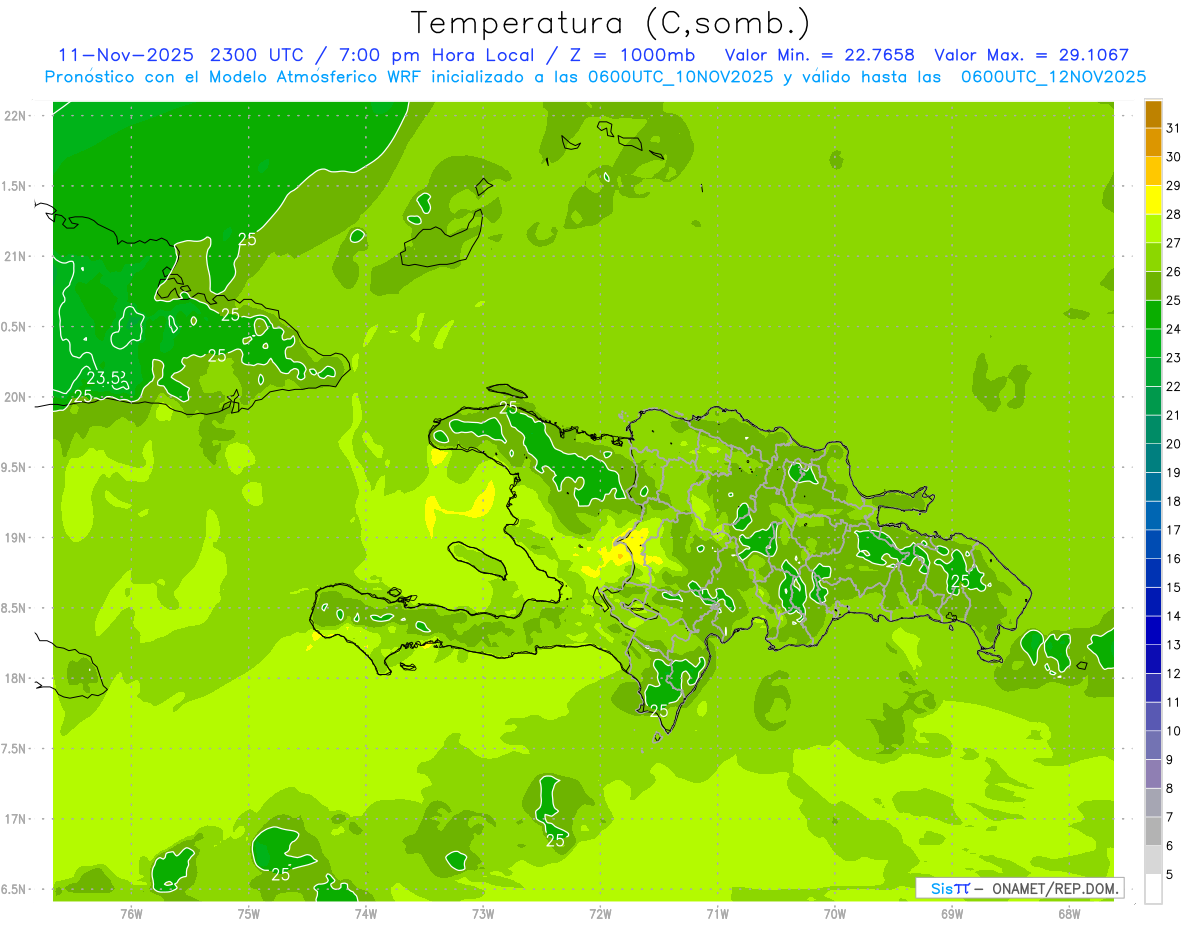
Task: Select the green swatch between 23 and 24
Action: [x=1153, y=343]
